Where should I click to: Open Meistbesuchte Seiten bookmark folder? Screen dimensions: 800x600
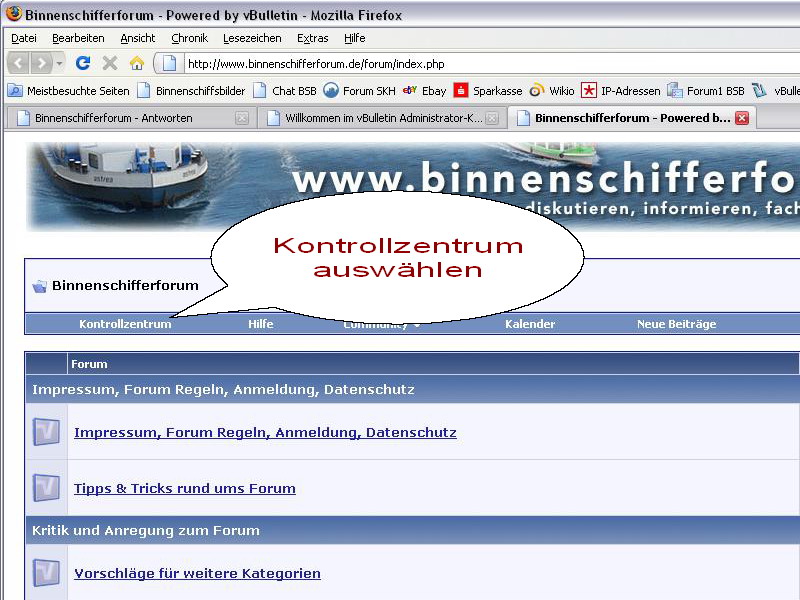tap(68, 90)
